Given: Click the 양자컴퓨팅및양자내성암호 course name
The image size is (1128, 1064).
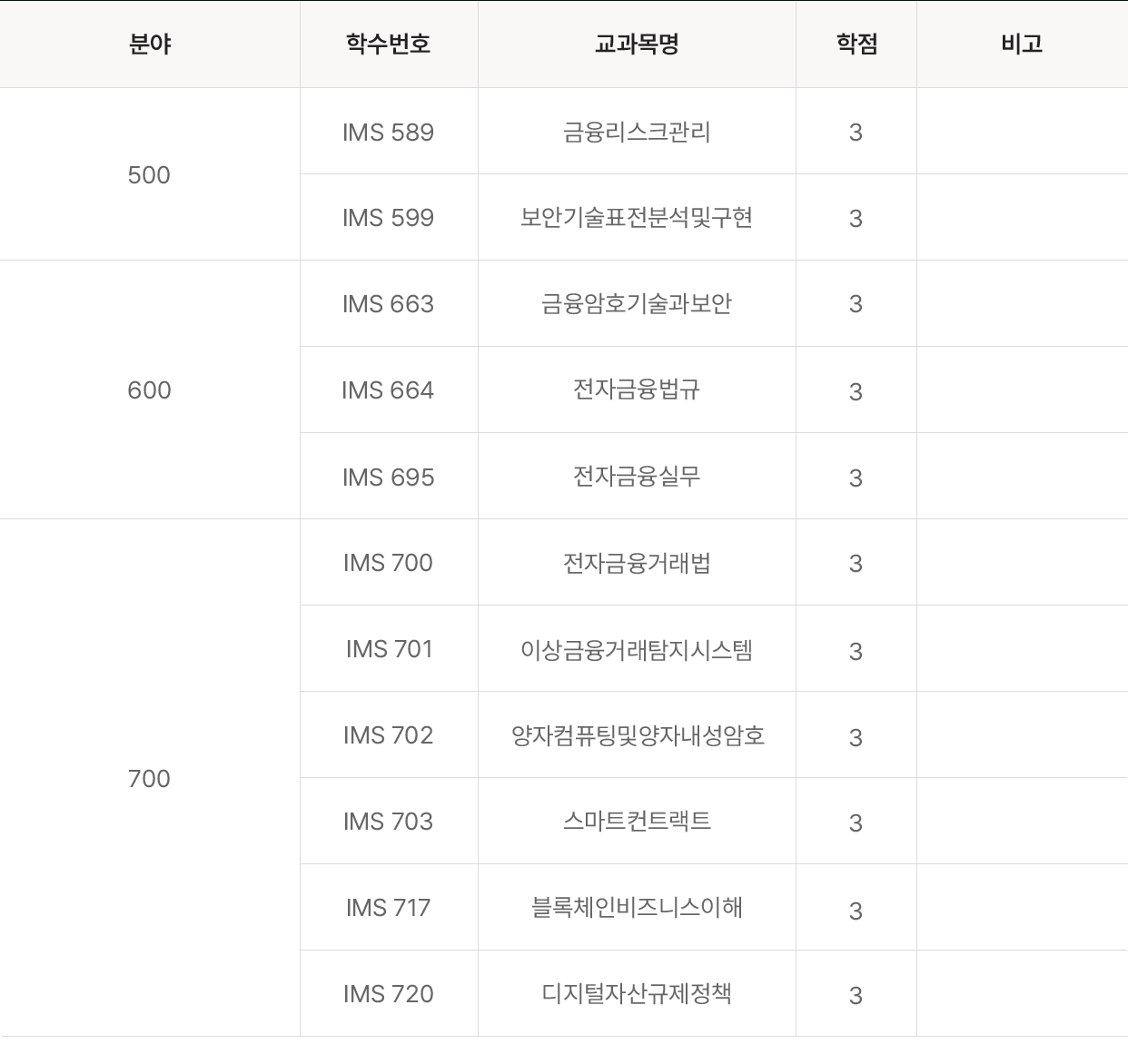Looking at the screenshot, I should point(637,735).
